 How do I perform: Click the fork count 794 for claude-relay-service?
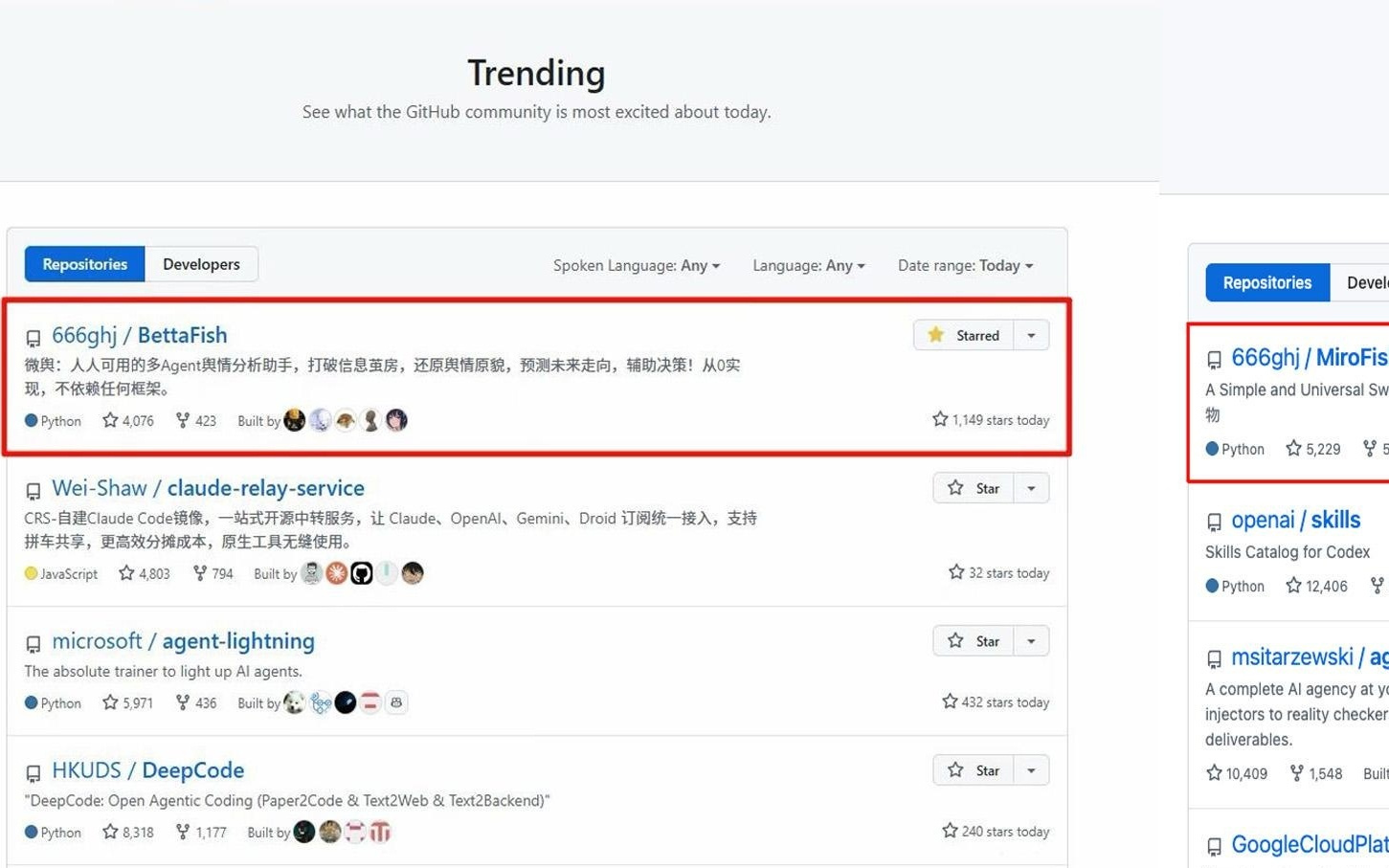click(213, 573)
